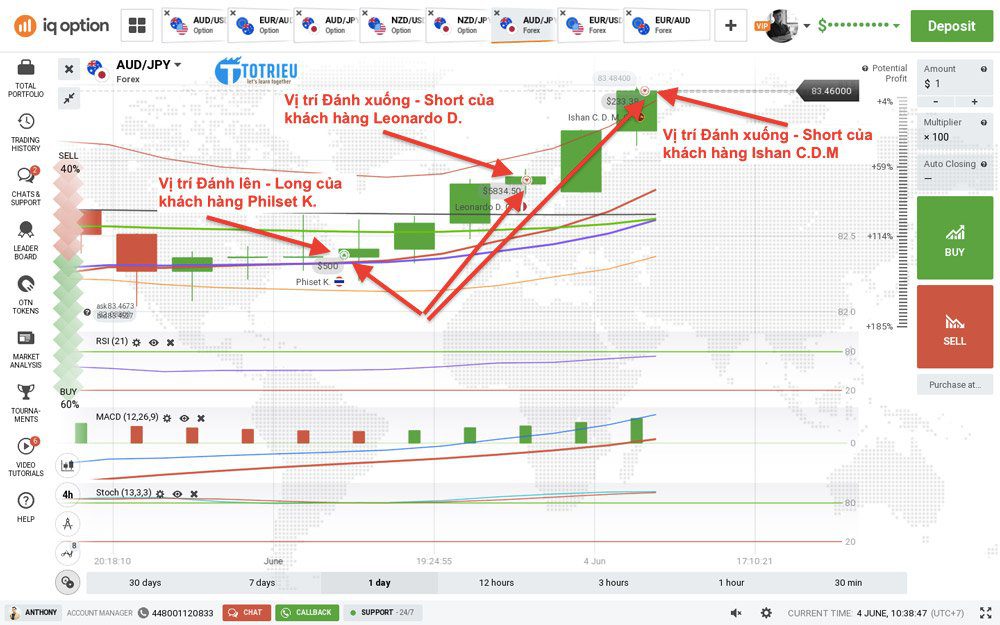Click the green BUY button

pyautogui.click(x=955, y=238)
